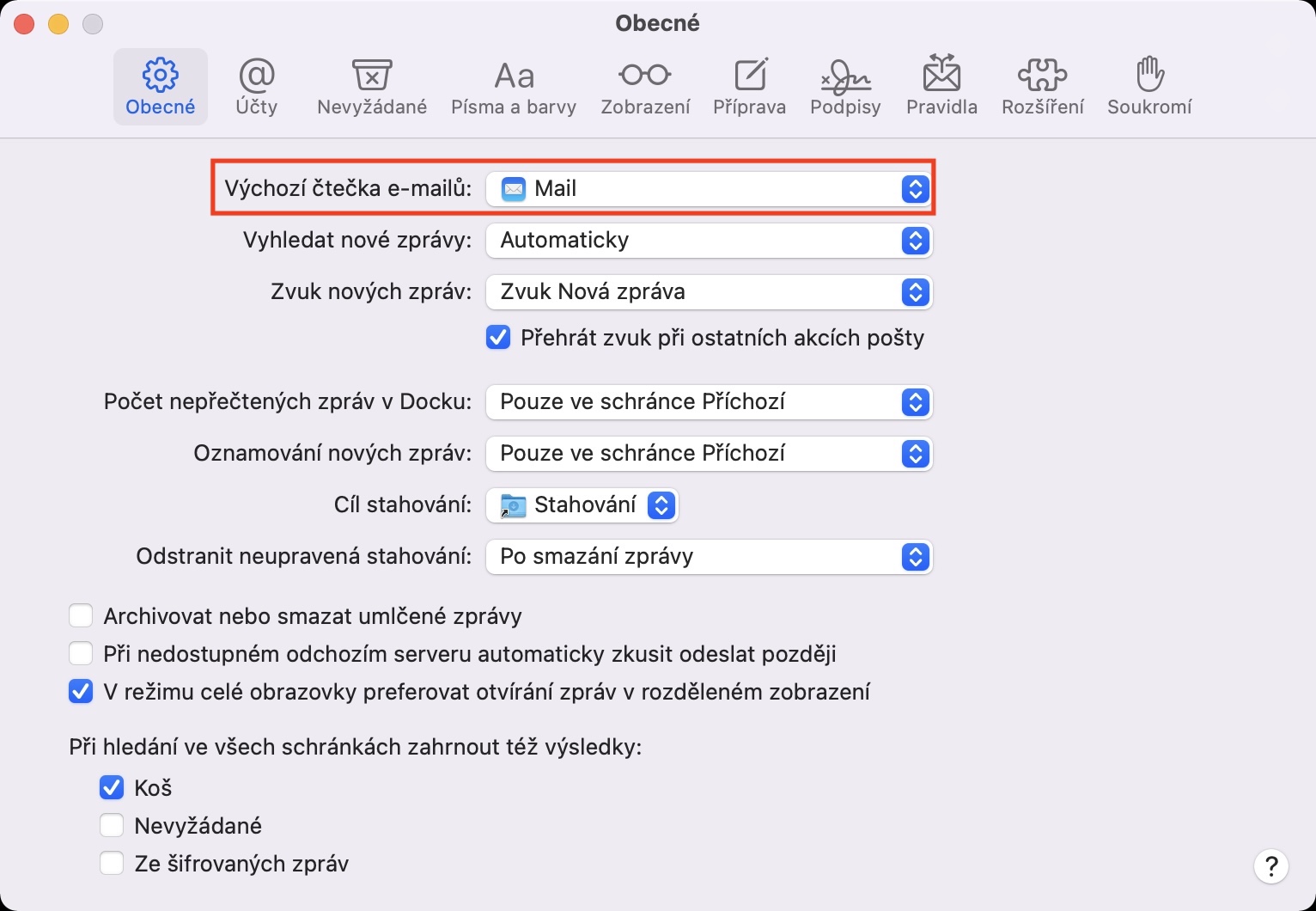
Task: Uncheck the Koš search results option
Action: pyautogui.click(x=112, y=788)
